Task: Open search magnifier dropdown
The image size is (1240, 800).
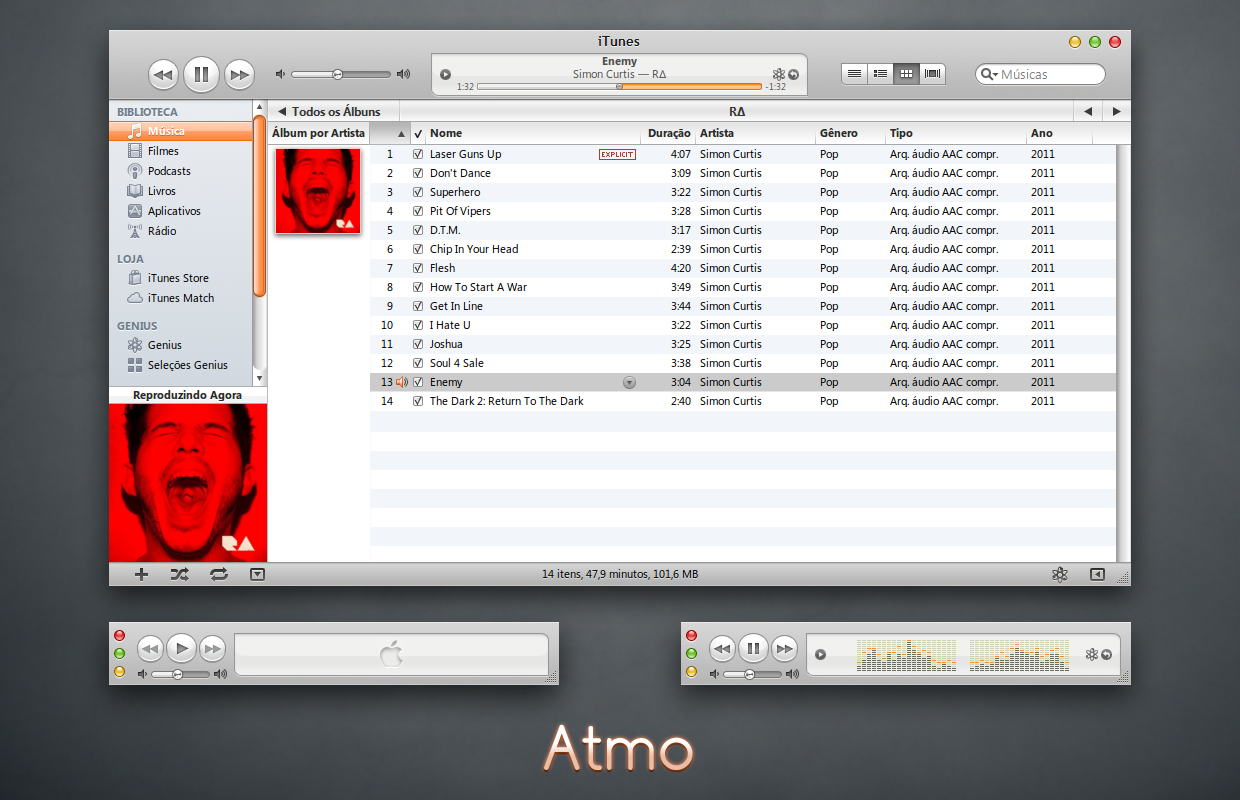Action: (989, 75)
